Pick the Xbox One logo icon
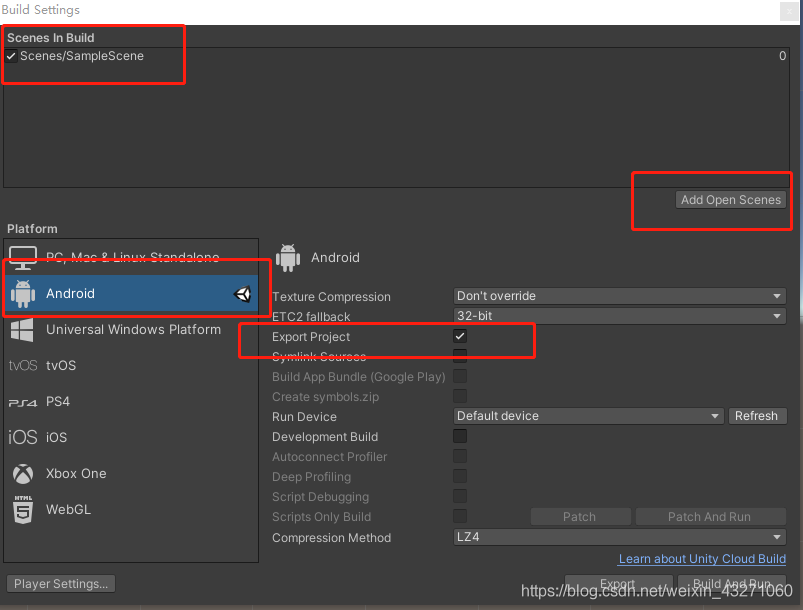This screenshot has height=610, width=803. pyautogui.click(x=23, y=474)
